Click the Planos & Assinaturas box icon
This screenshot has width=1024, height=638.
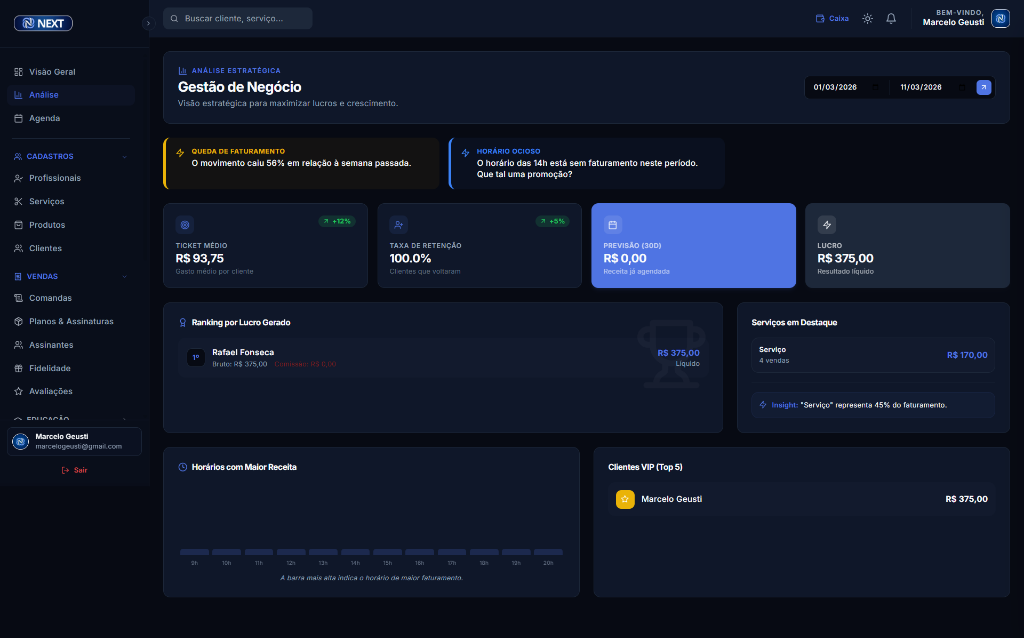point(18,321)
